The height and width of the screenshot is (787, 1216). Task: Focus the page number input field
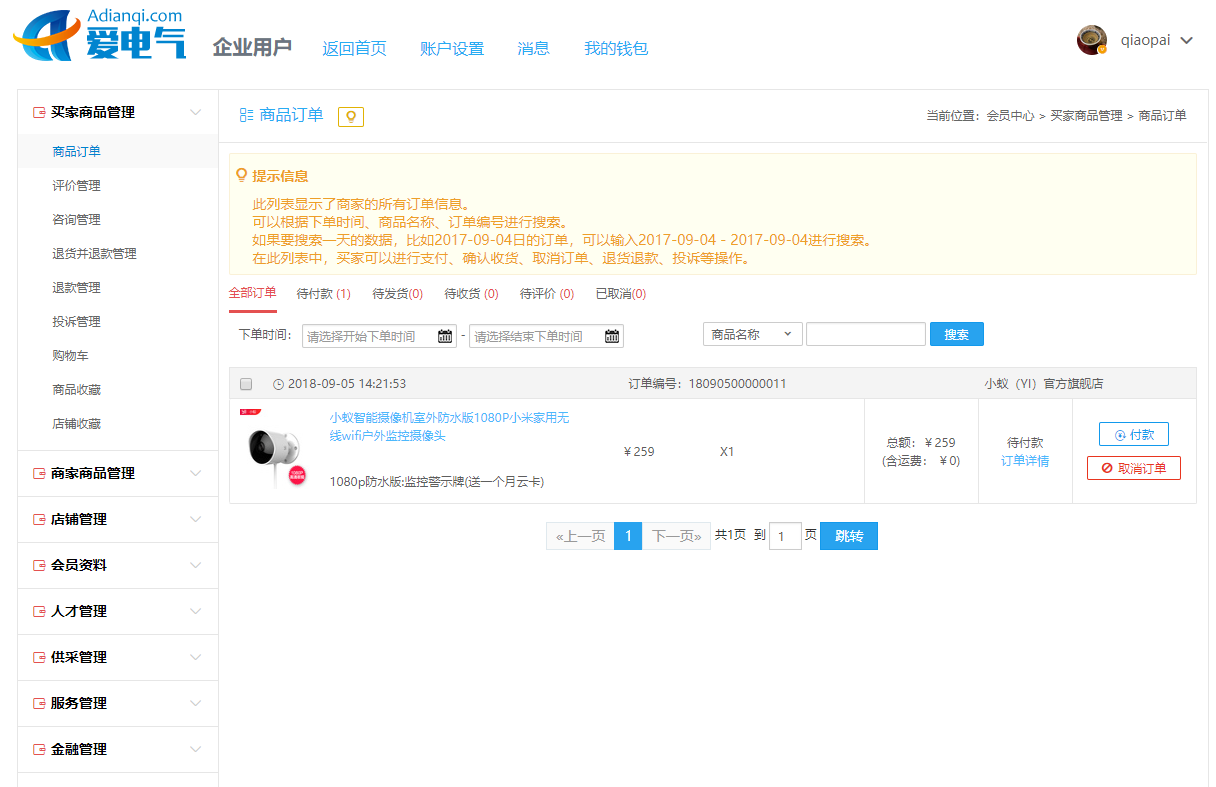pyautogui.click(x=785, y=536)
